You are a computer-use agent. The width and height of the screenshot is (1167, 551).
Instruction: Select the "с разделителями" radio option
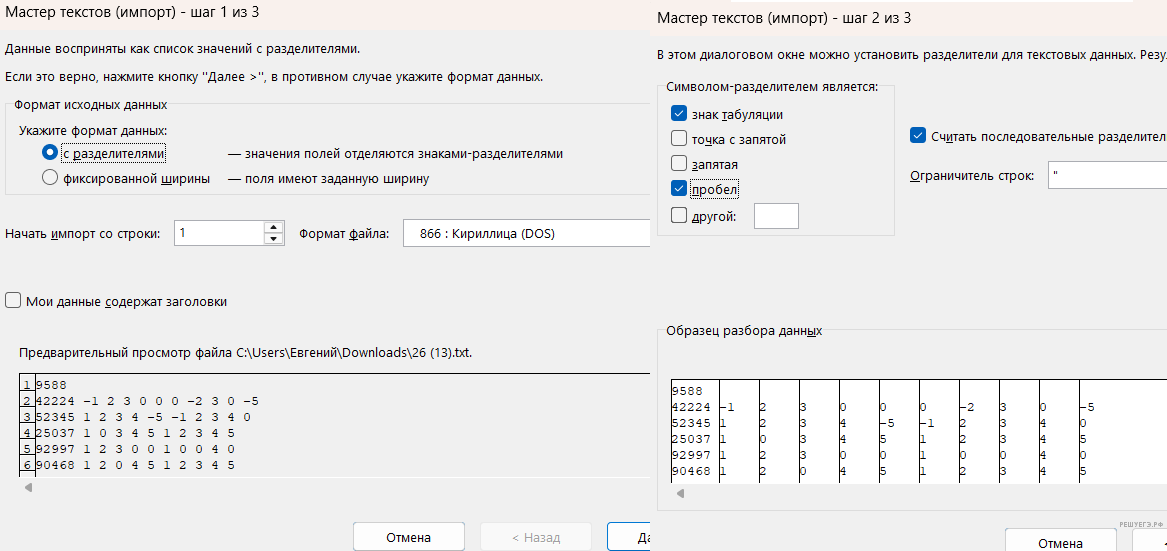tap(50, 154)
